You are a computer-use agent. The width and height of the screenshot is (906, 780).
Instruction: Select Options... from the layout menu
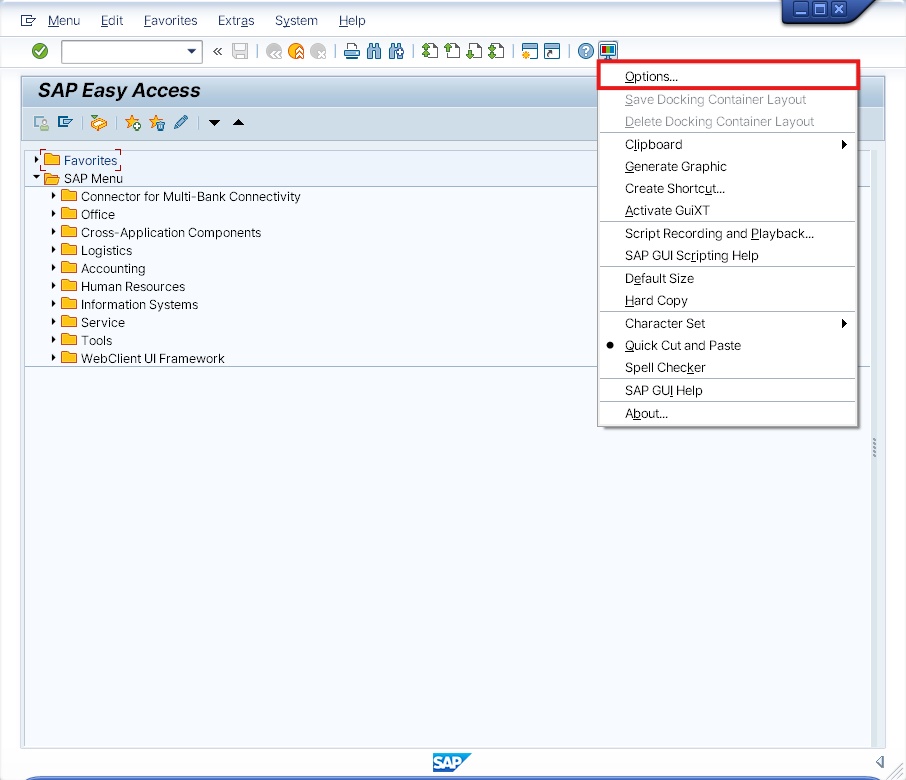pos(727,76)
